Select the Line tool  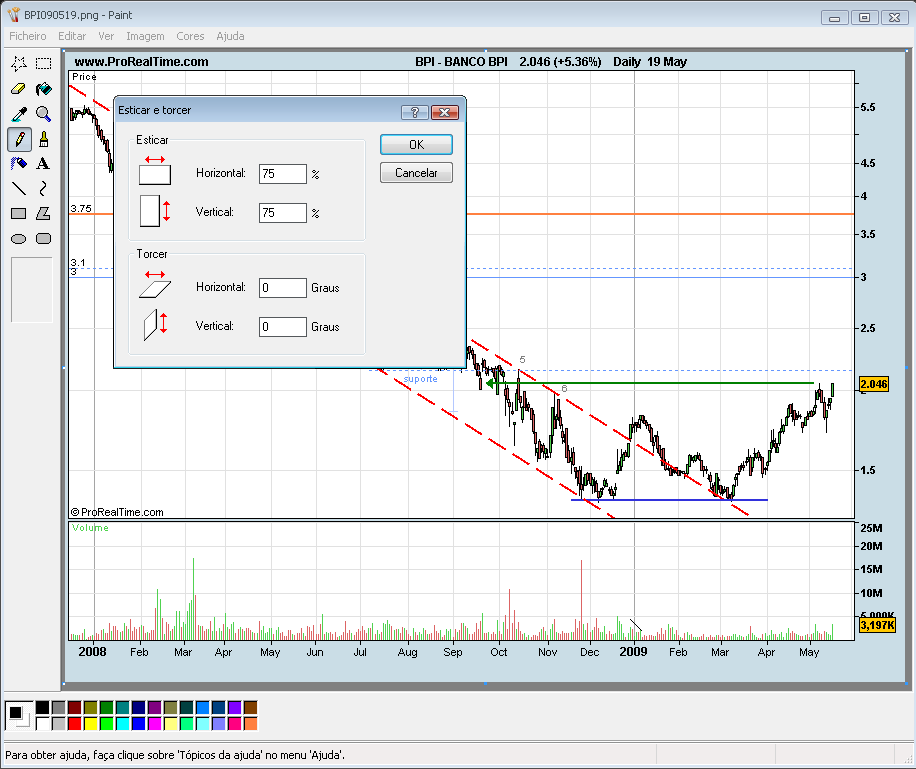[19, 188]
